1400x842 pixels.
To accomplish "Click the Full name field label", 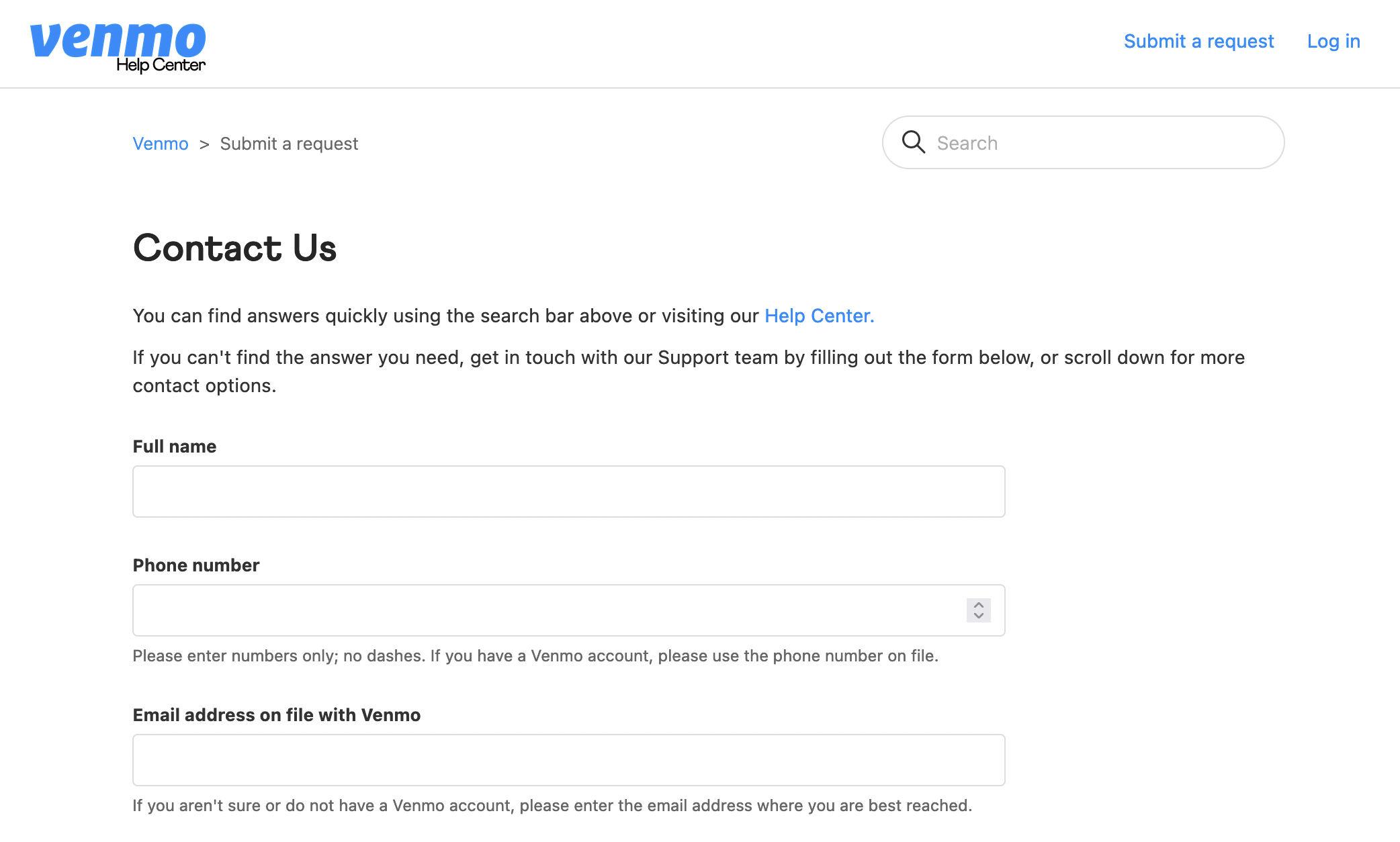I will 175,446.
